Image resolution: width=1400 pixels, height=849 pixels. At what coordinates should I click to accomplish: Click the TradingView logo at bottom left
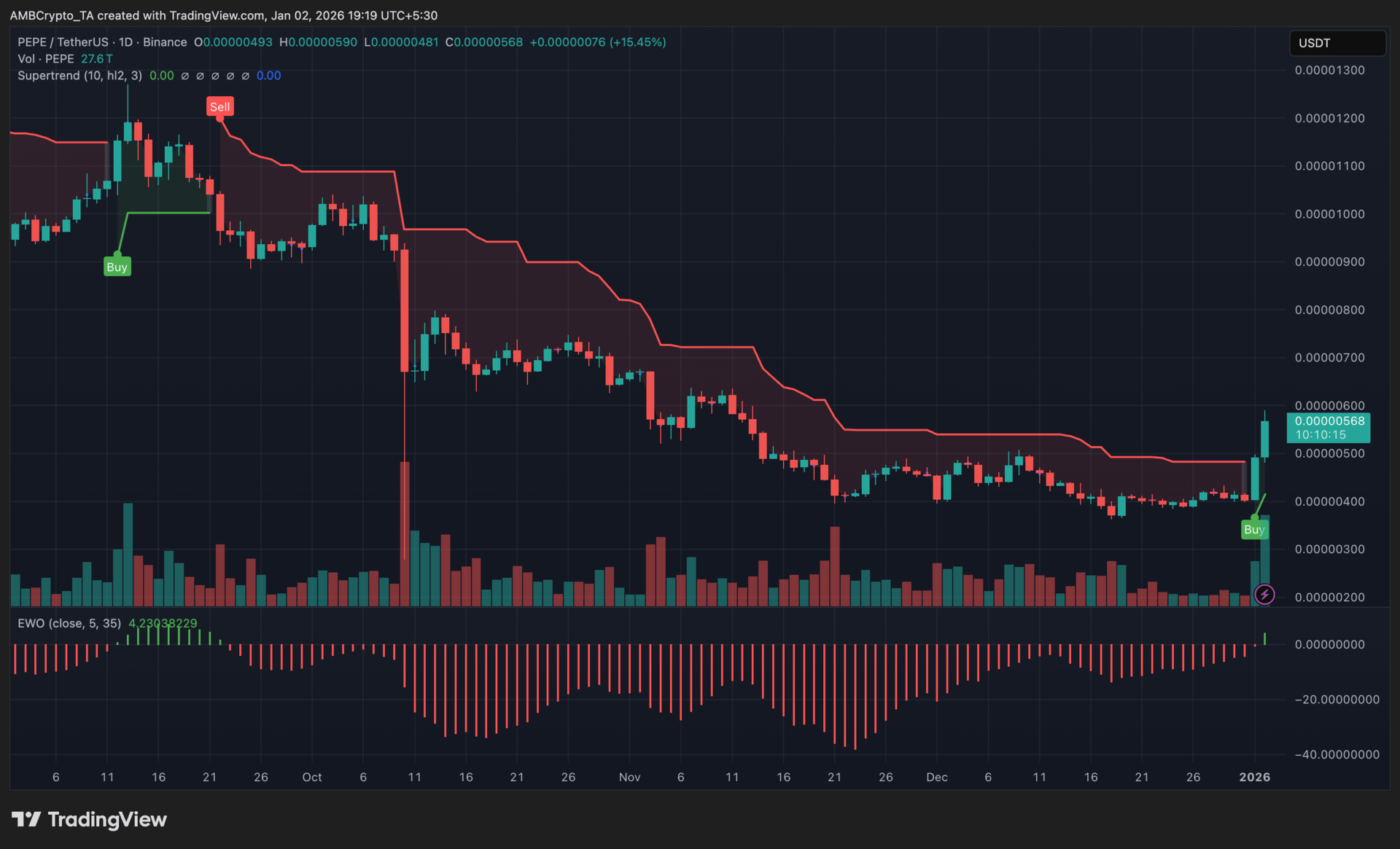(x=89, y=820)
